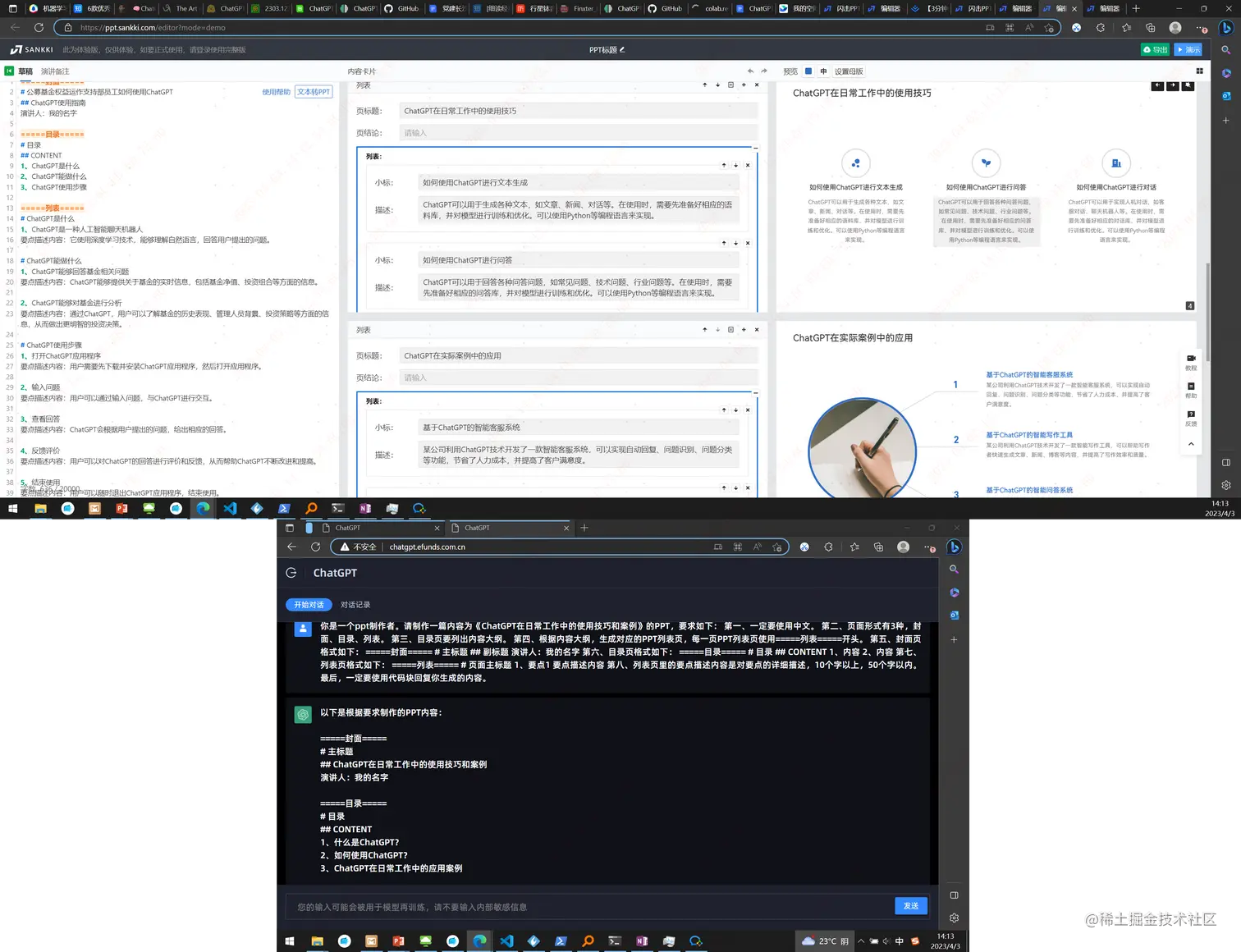Click the pen-writing photo on second slide
Viewport: 1241px width, 952px height.
[x=862, y=448]
